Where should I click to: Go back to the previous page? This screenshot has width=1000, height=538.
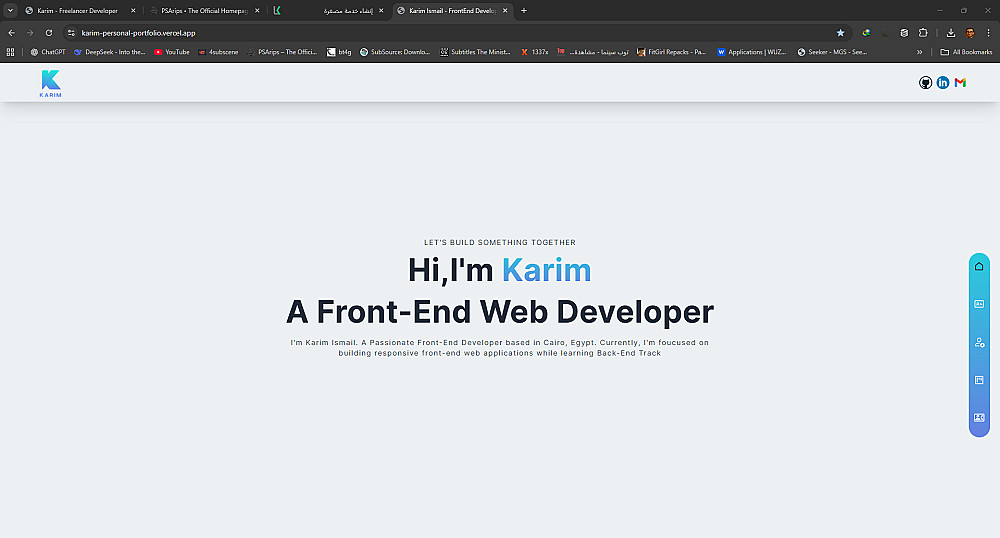tap(11, 33)
